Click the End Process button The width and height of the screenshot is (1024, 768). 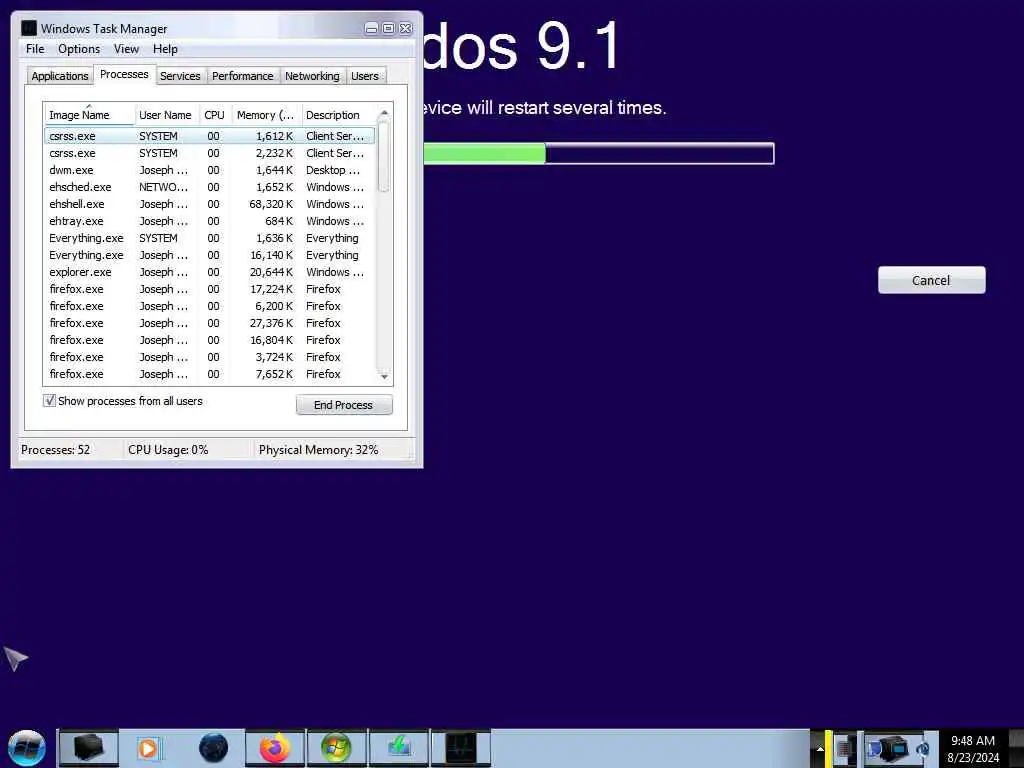[344, 405]
